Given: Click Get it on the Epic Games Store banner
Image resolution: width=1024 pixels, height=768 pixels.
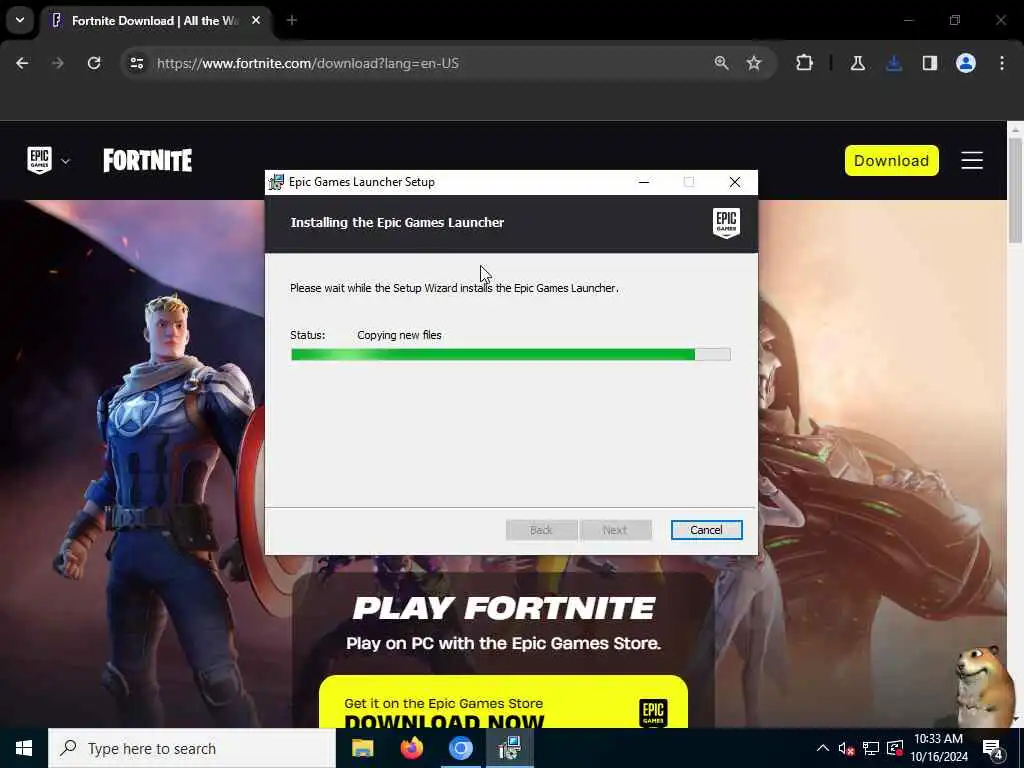Looking at the screenshot, I should pyautogui.click(x=503, y=704).
